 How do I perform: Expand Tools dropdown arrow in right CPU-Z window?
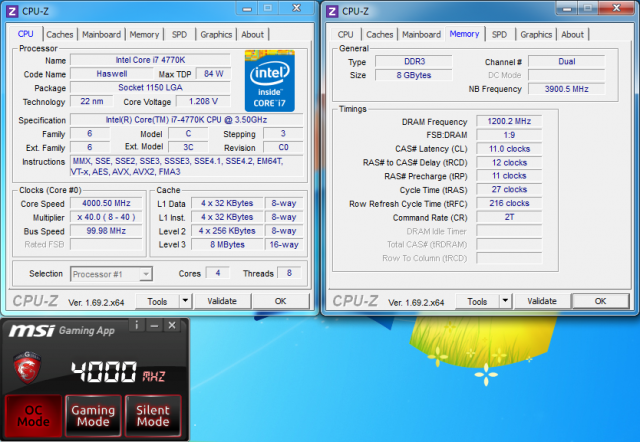pos(505,301)
